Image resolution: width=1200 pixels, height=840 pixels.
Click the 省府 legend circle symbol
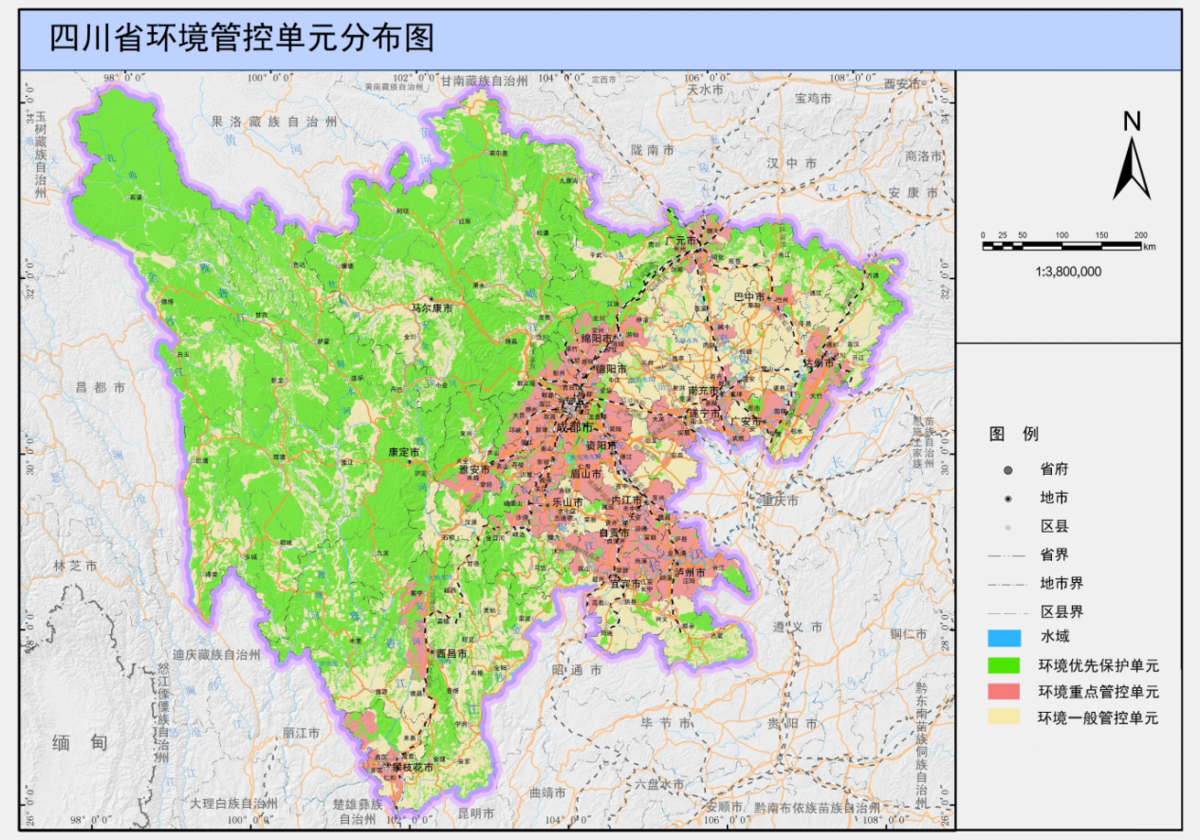[x=1008, y=470]
